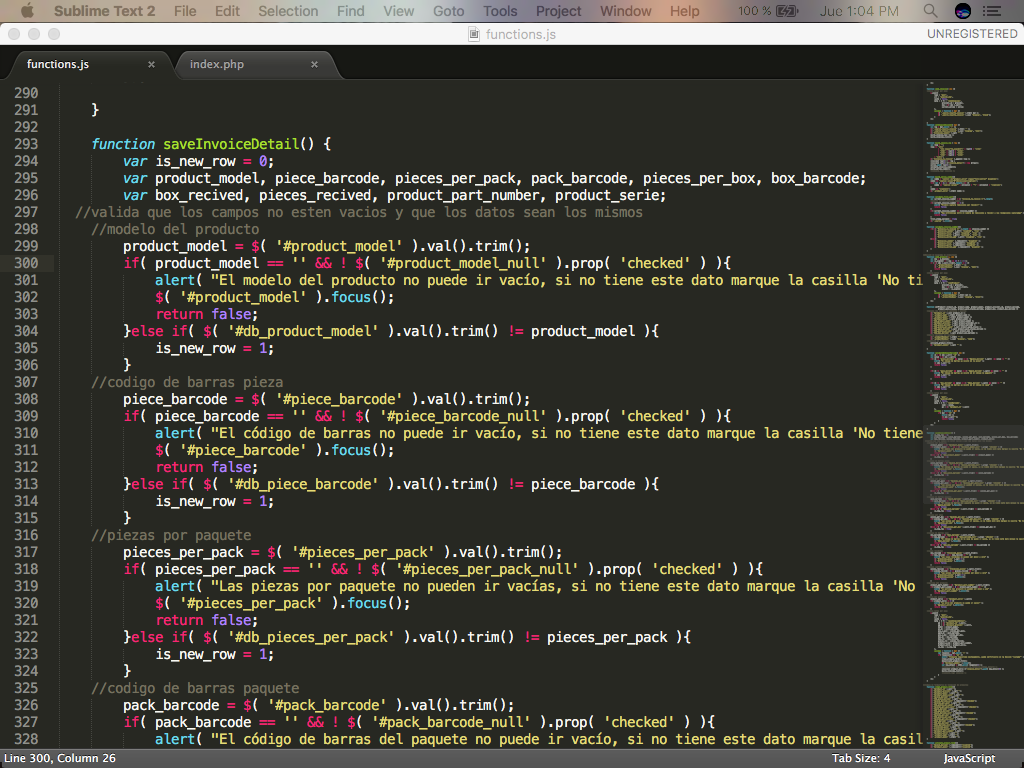This screenshot has width=1024, height=768.
Task: Open the Goto menu
Action: pos(449,11)
